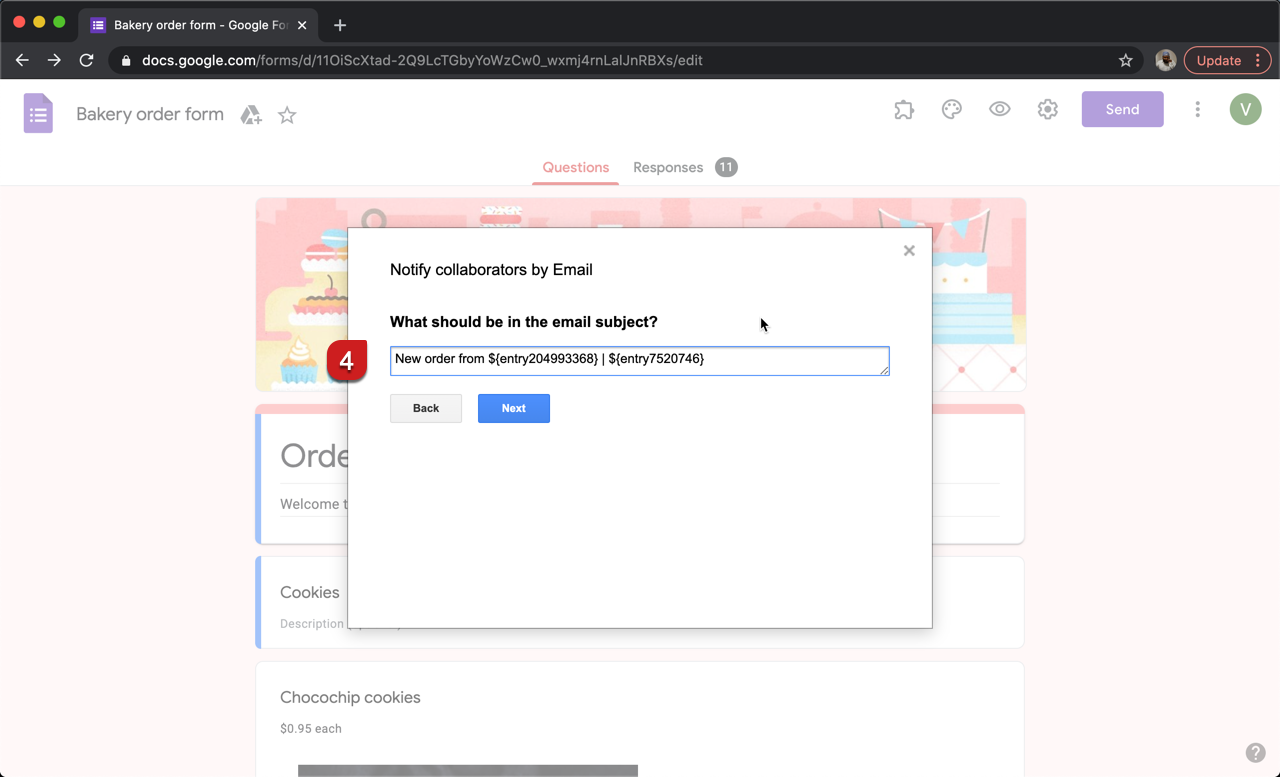Preview the form with the eye icon
This screenshot has width=1280, height=777.
[x=999, y=109]
